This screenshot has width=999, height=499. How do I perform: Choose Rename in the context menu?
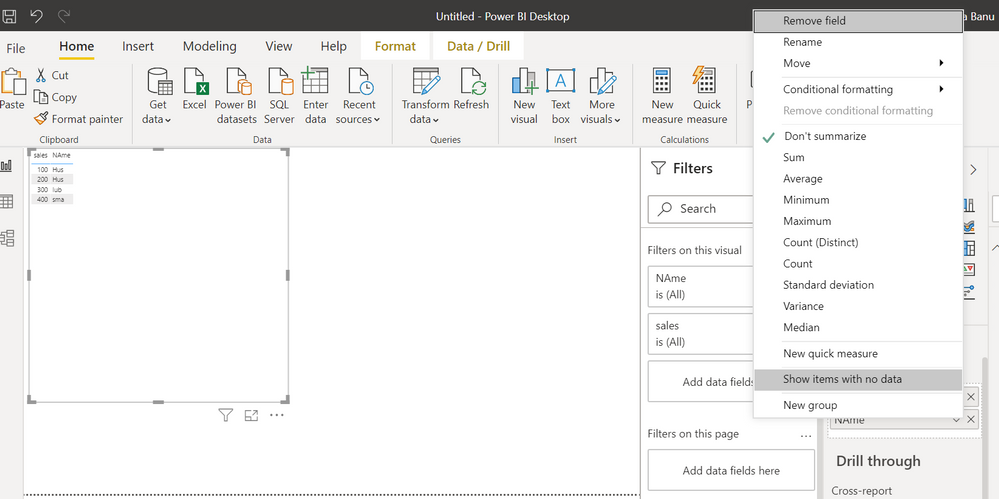(x=858, y=42)
